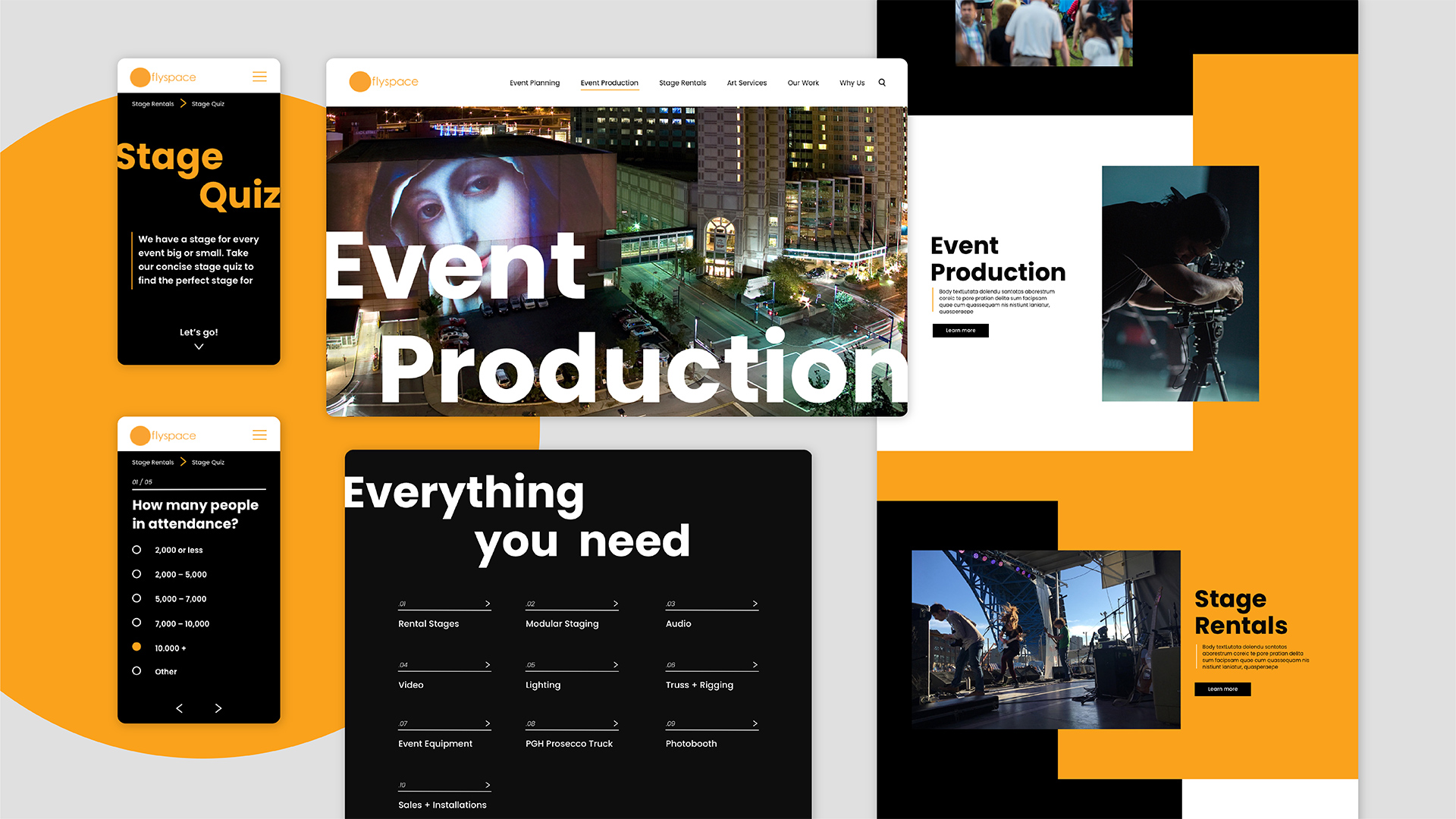Screen dimensions: 1456x819
Task: Click Stage Rentals breadcrumb on attendance question screen
Action: [153, 463]
